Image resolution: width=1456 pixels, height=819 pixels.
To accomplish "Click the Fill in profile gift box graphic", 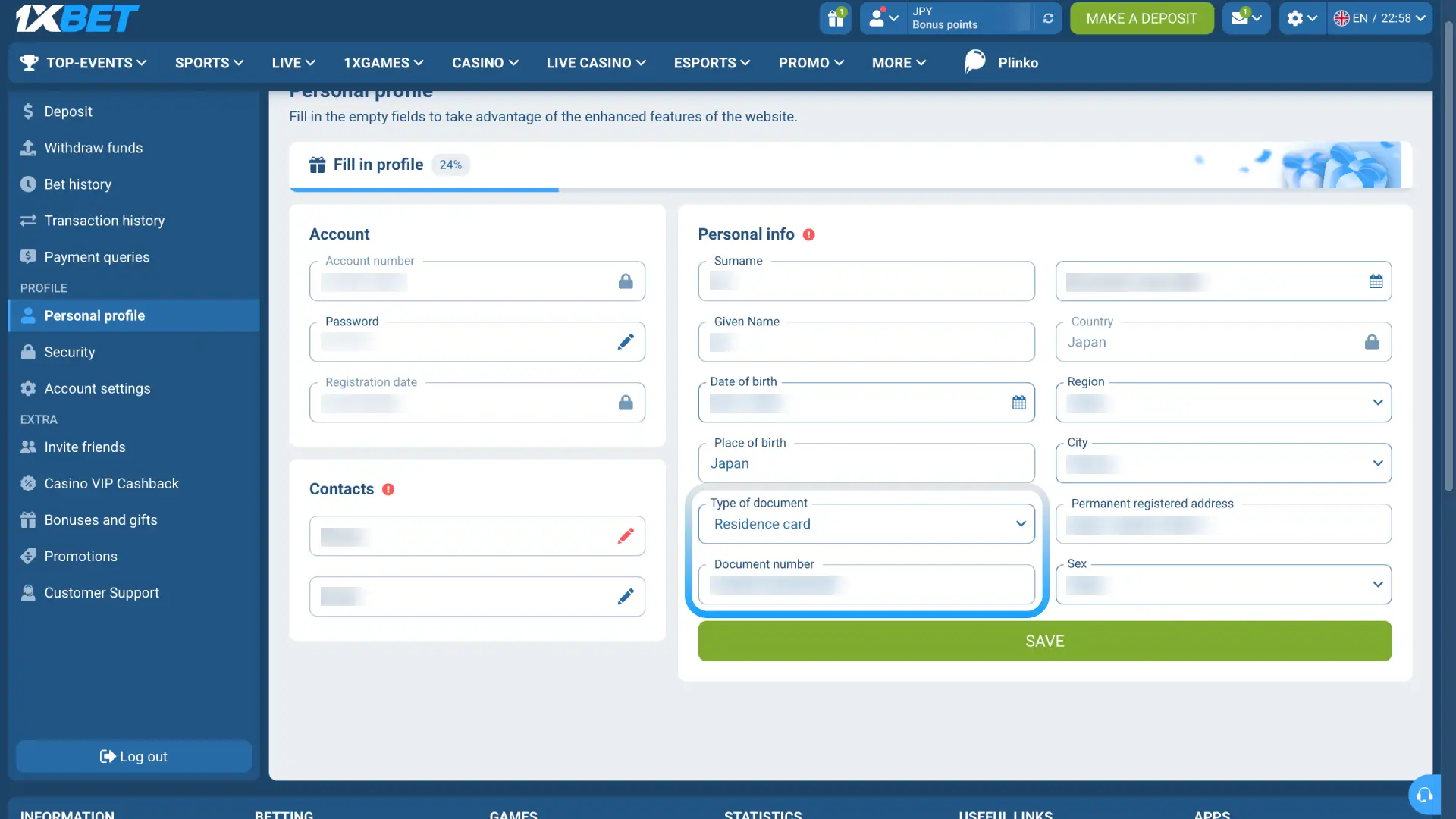I will tap(1341, 165).
